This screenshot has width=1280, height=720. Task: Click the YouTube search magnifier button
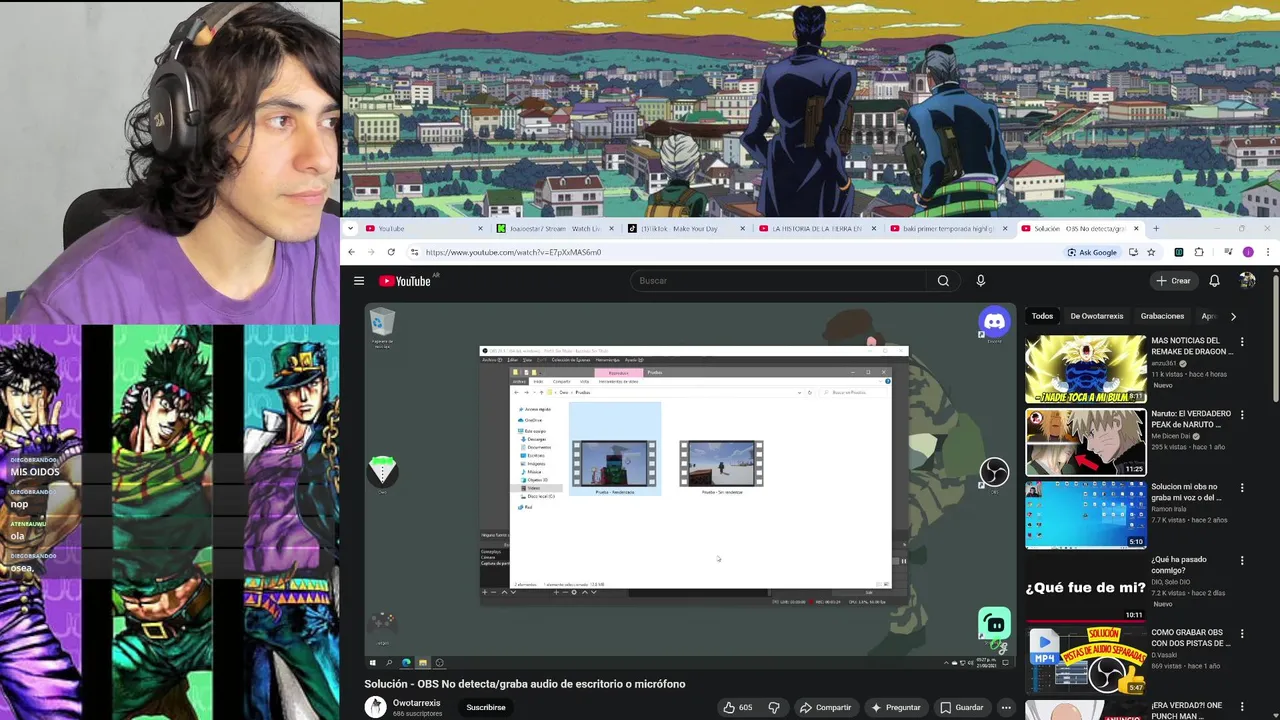pos(943,281)
